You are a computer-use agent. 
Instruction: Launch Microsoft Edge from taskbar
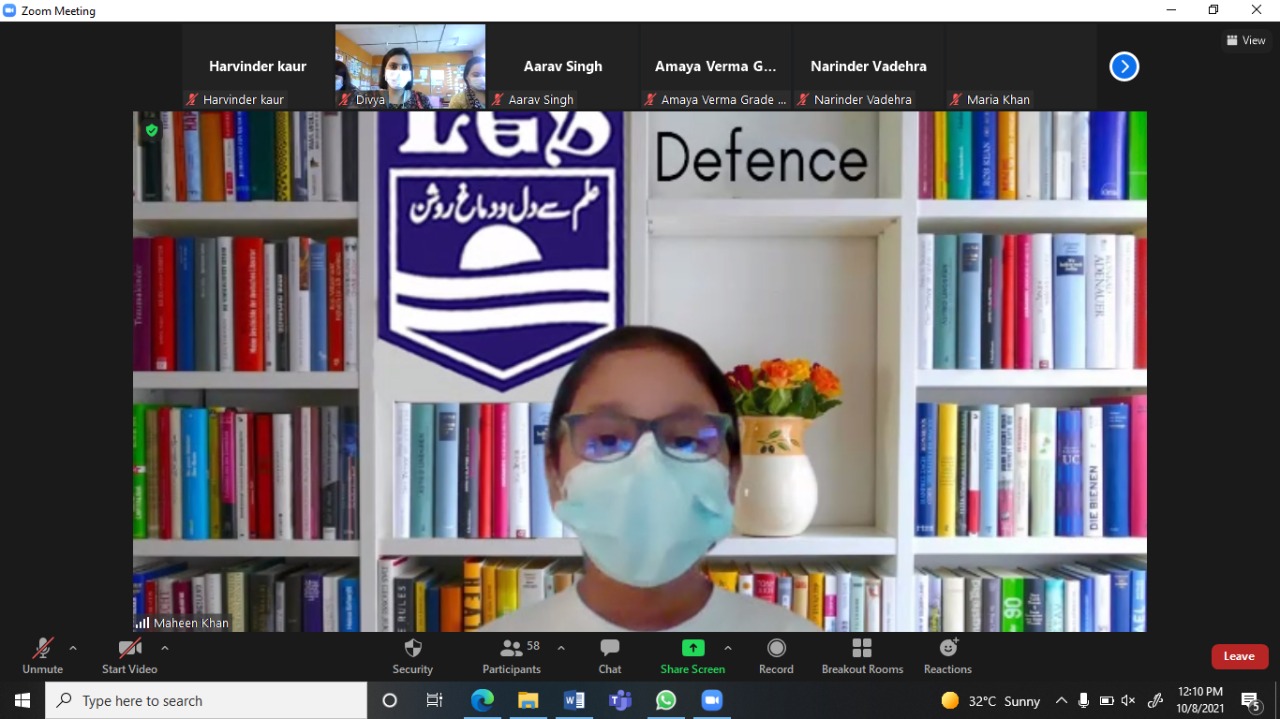tap(482, 701)
